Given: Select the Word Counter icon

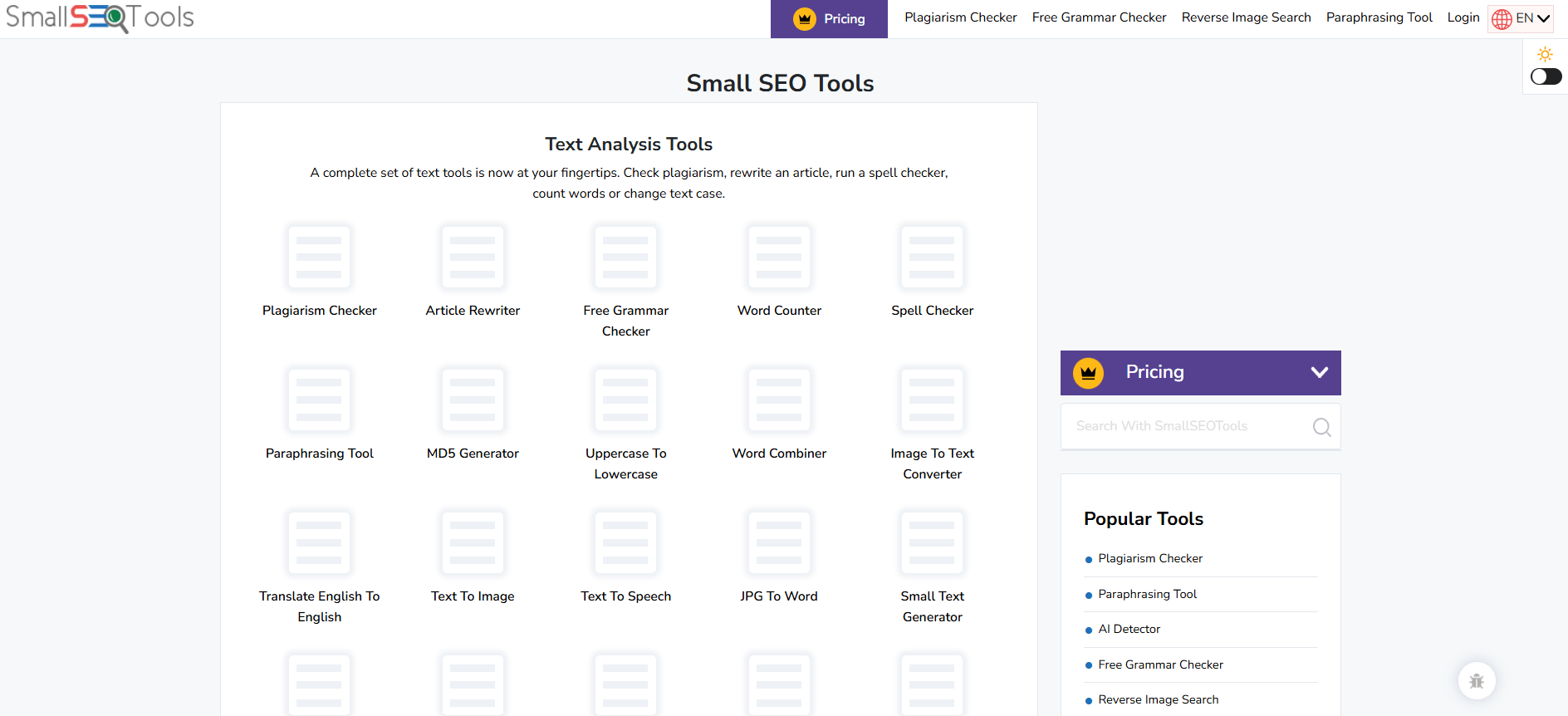Looking at the screenshot, I should [x=779, y=257].
